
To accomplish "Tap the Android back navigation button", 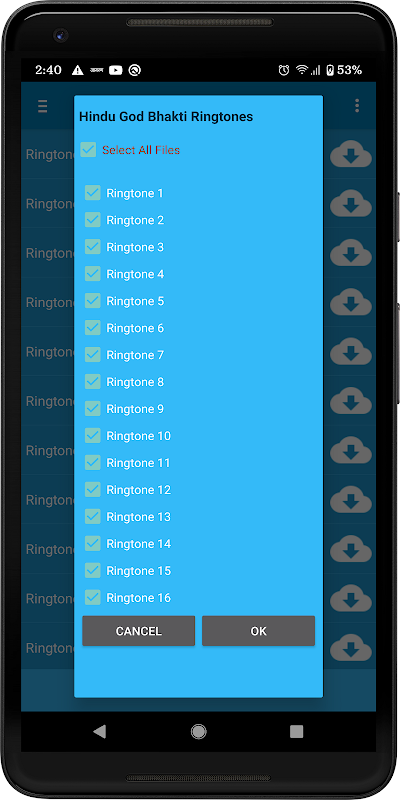I will 99,731.
